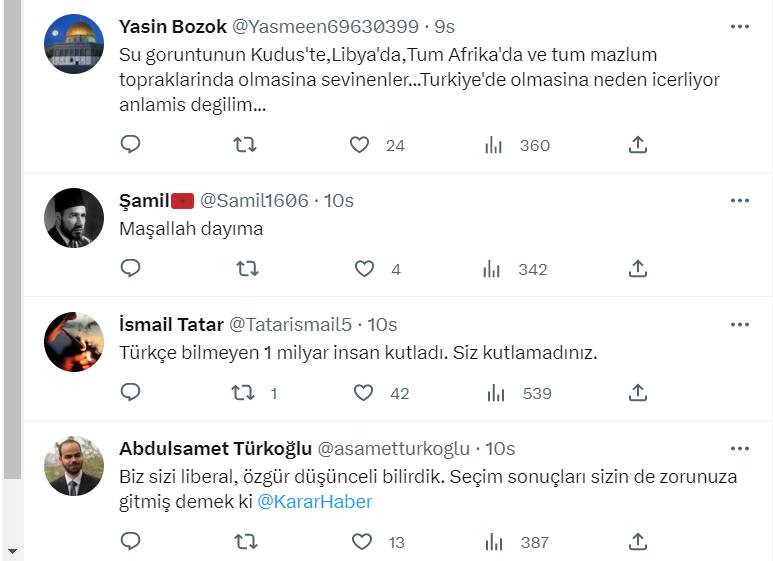Reply to Abdulsamet Türkoğlu's tweet

coord(131,542)
